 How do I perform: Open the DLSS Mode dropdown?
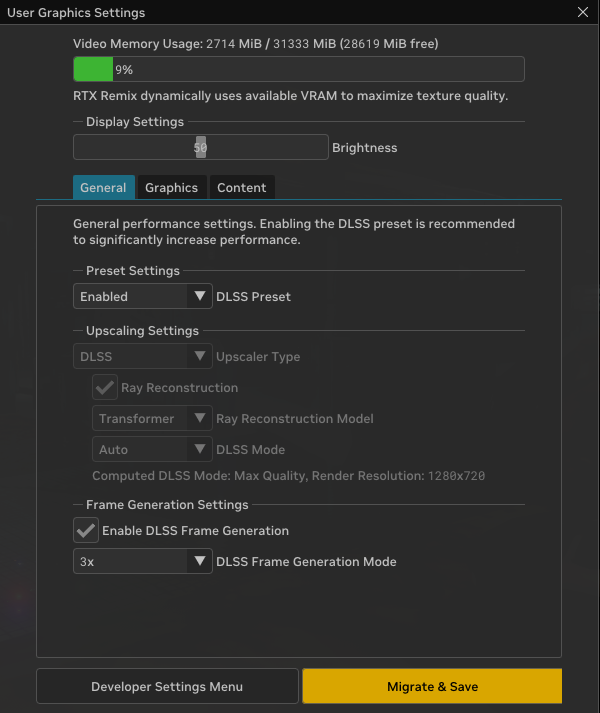tap(152, 449)
